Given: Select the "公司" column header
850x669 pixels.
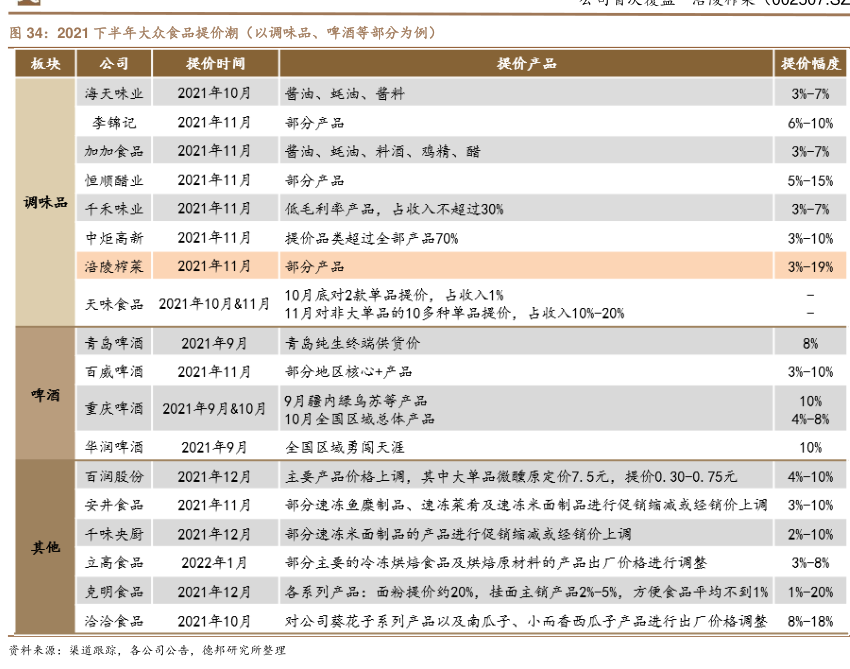Looking at the screenshot, I should [114, 64].
